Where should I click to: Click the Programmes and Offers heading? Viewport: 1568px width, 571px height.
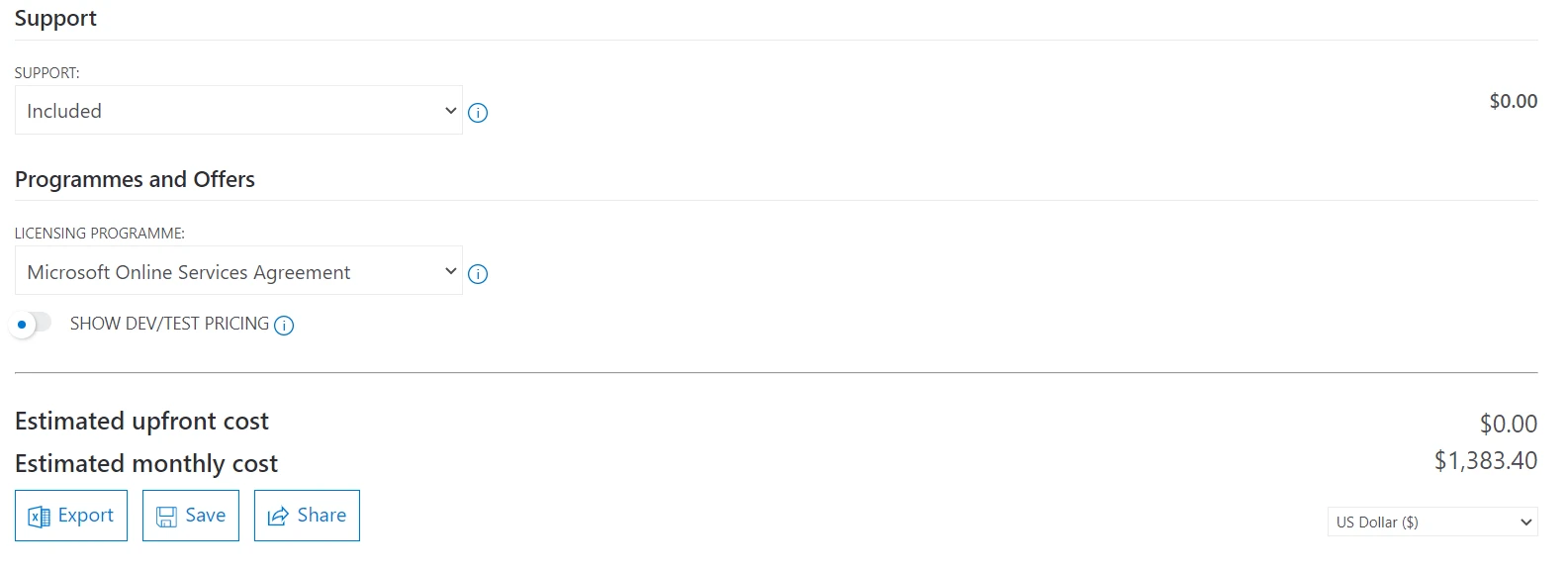coord(135,179)
